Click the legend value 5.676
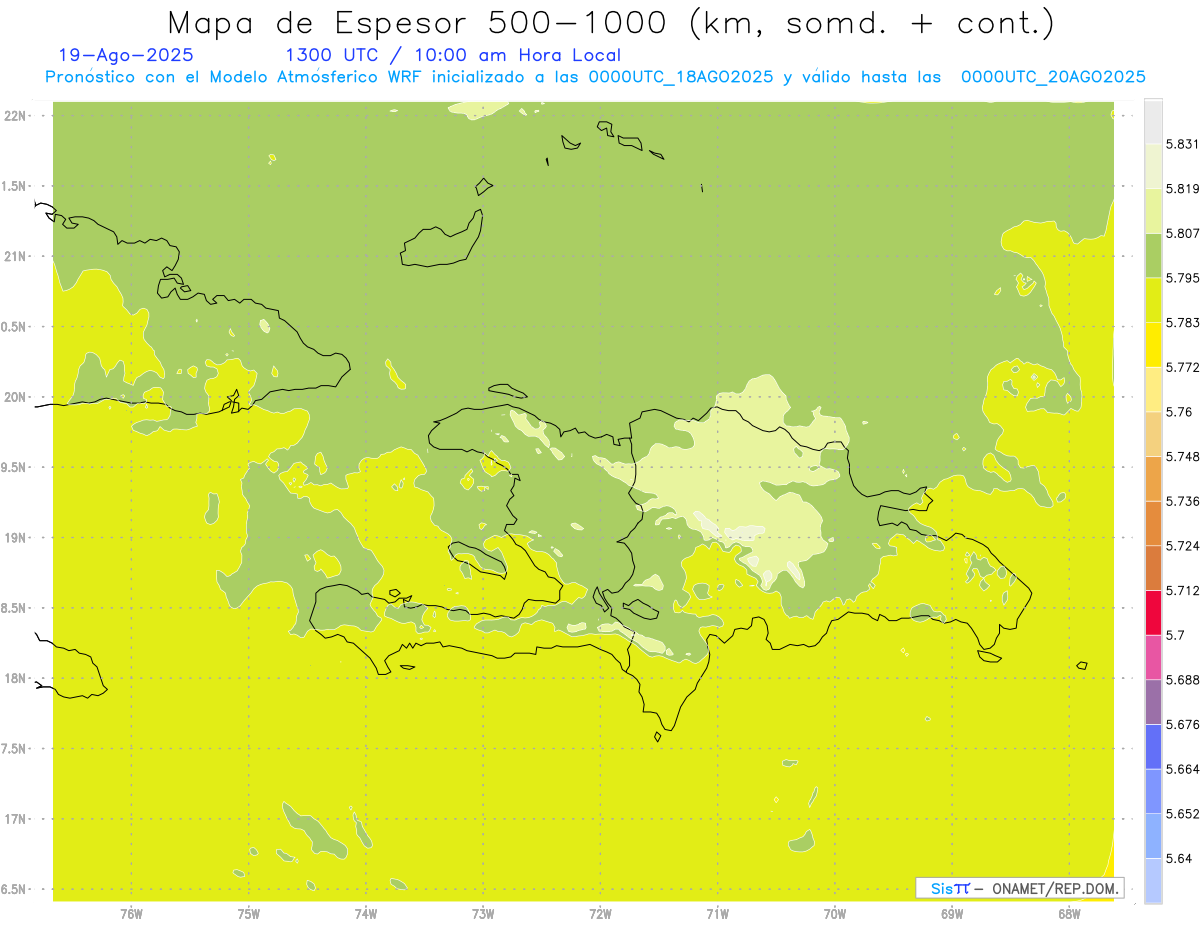The width and height of the screenshot is (1200, 927). 1182,725
